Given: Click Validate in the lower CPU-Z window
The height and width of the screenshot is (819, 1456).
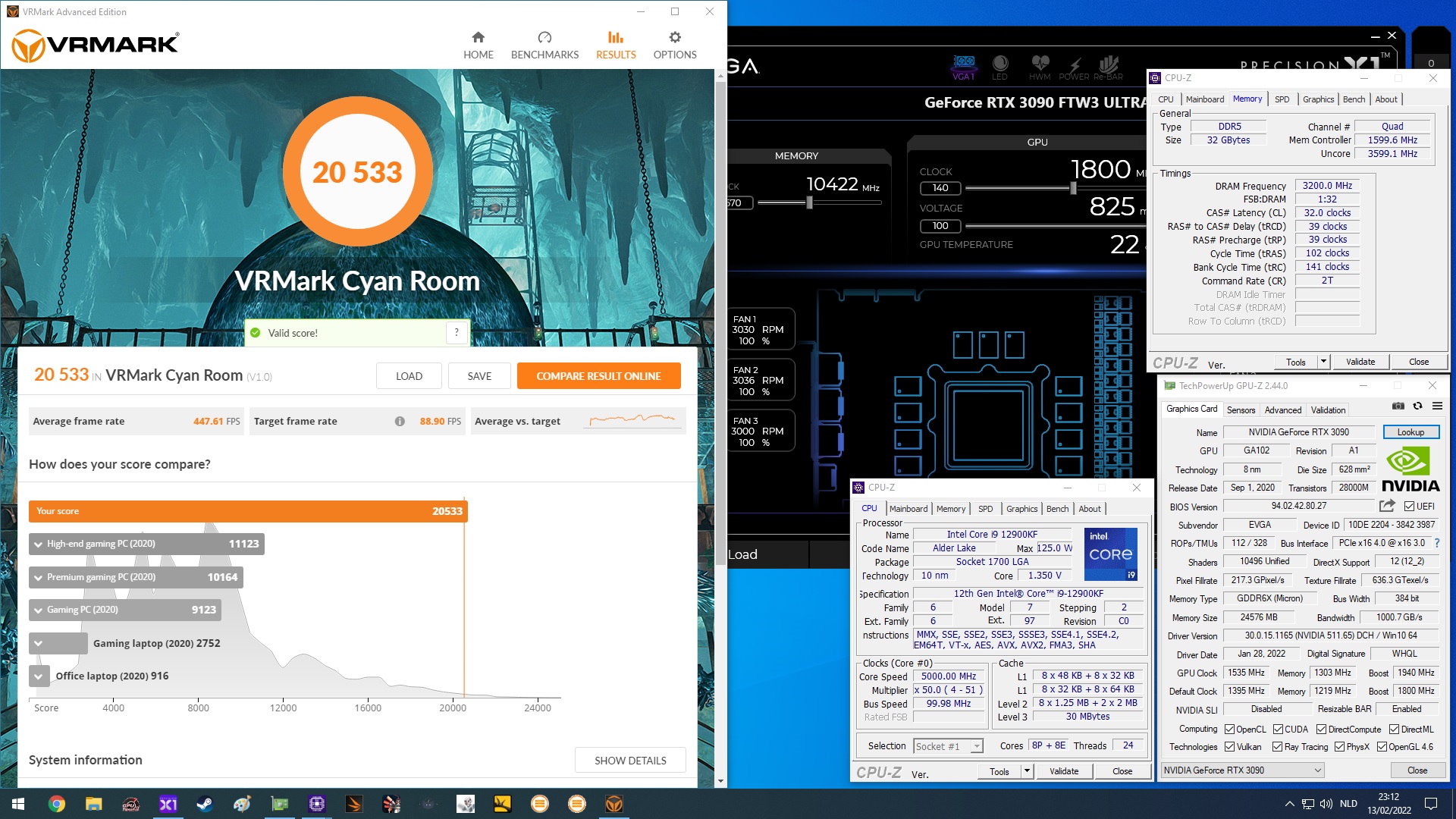Looking at the screenshot, I should click(1063, 771).
